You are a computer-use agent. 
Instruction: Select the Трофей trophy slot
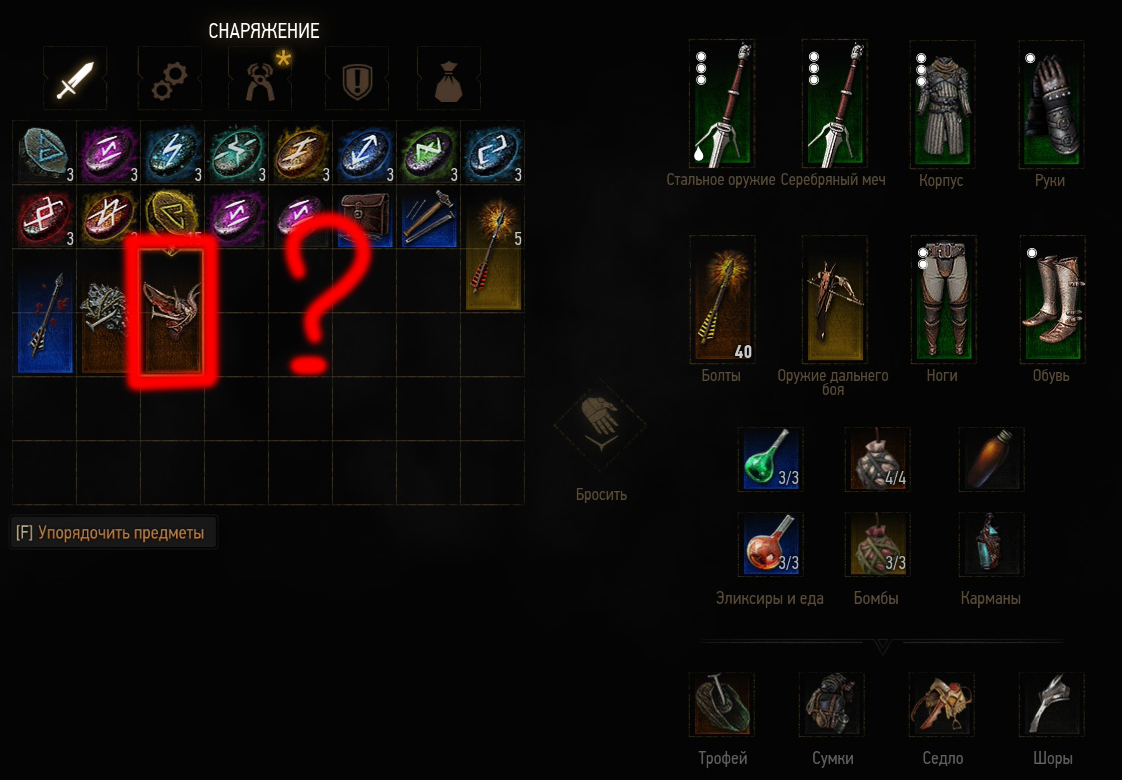(721, 704)
